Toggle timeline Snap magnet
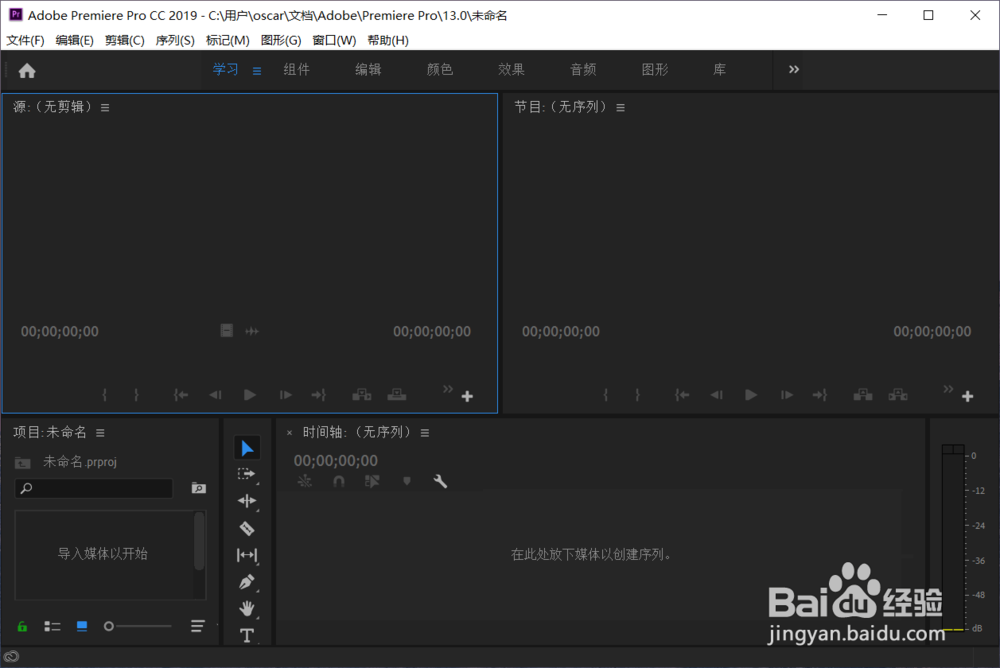The height and width of the screenshot is (668, 1000). [339, 481]
